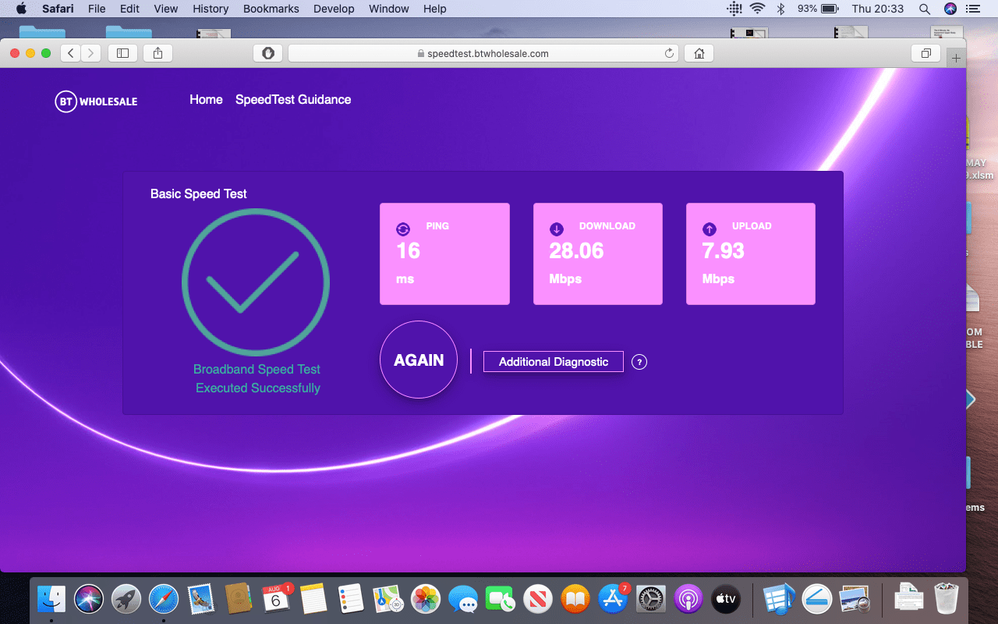
Task: Click the Share icon in Safari's toolbar
Action: coord(157,53)
